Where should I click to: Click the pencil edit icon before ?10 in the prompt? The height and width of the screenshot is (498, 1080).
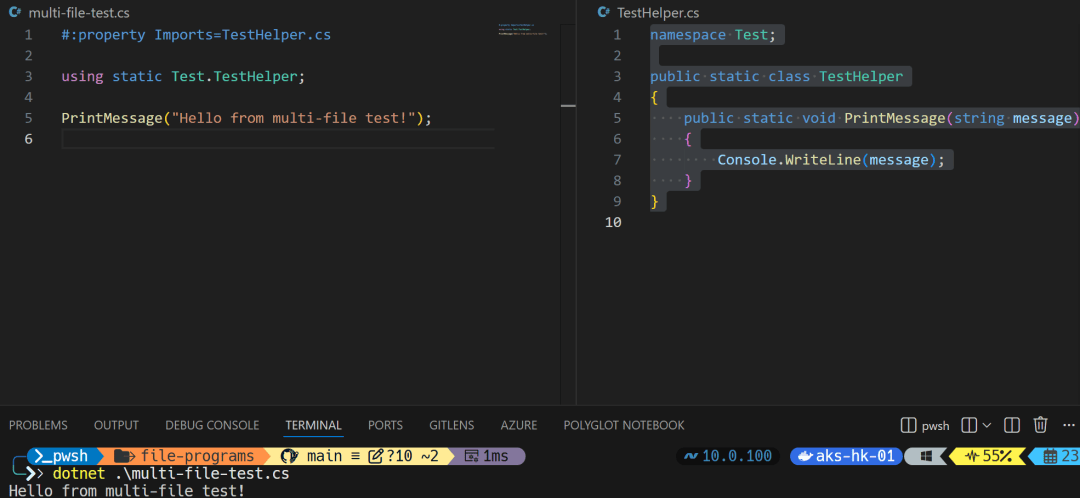375,456
